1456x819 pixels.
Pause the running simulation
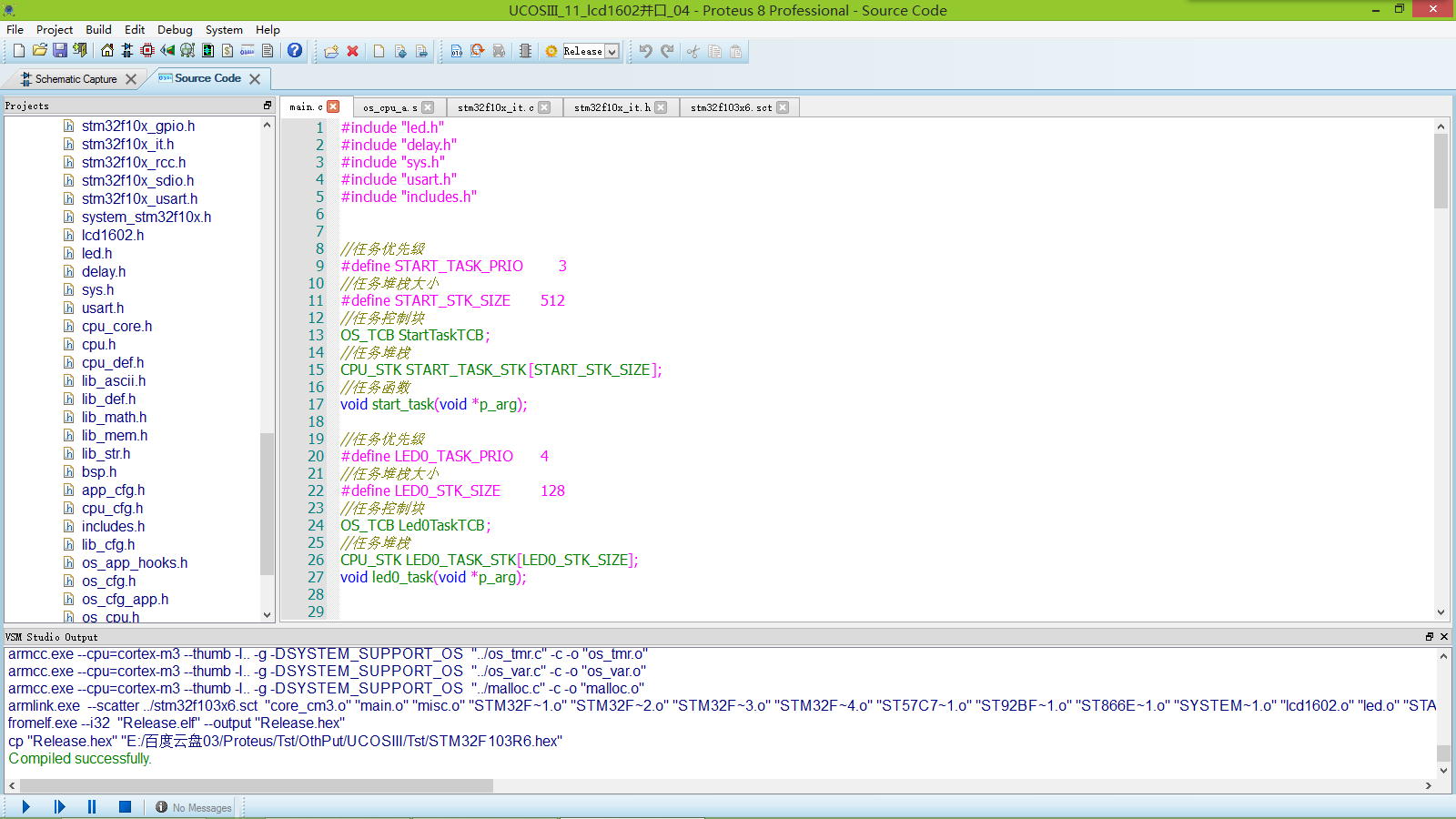[x=92, y=807]
